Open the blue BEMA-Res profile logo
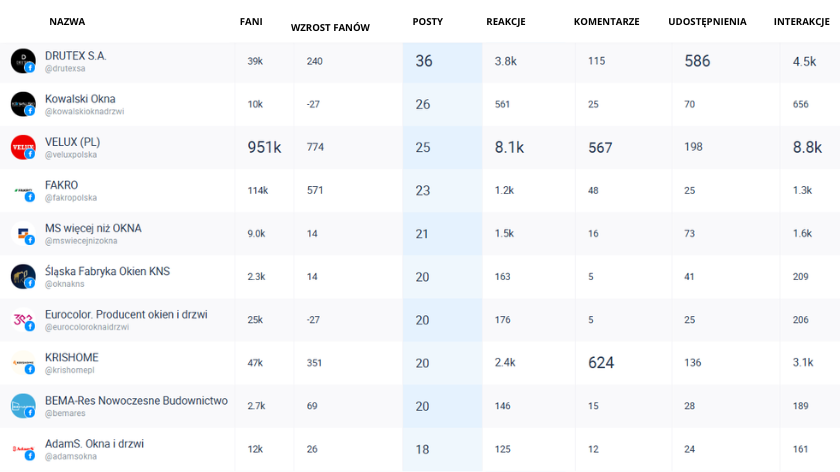This screenshot has height=472, width=840. 23,406
